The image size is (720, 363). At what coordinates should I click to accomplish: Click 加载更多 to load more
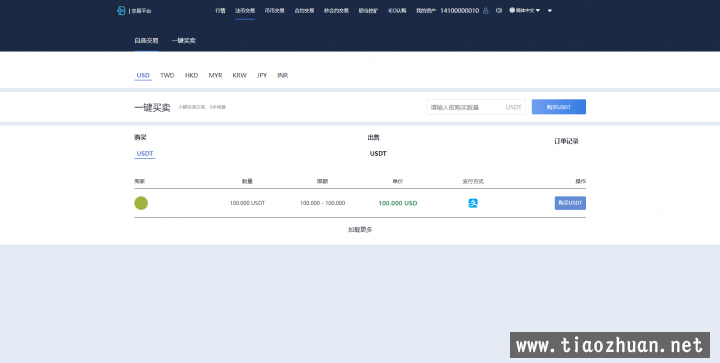click(360, 229)
